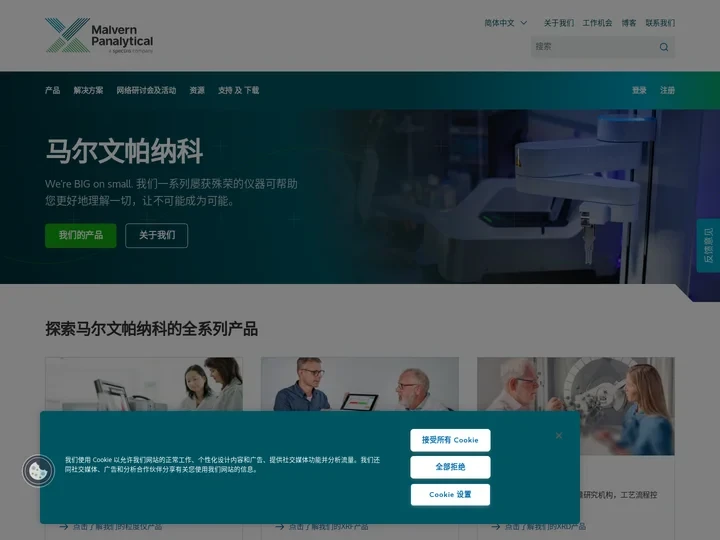Click the 全部拒绝 button
The image size is (720, 540).
pyautogui.click(x=450, y=467)
